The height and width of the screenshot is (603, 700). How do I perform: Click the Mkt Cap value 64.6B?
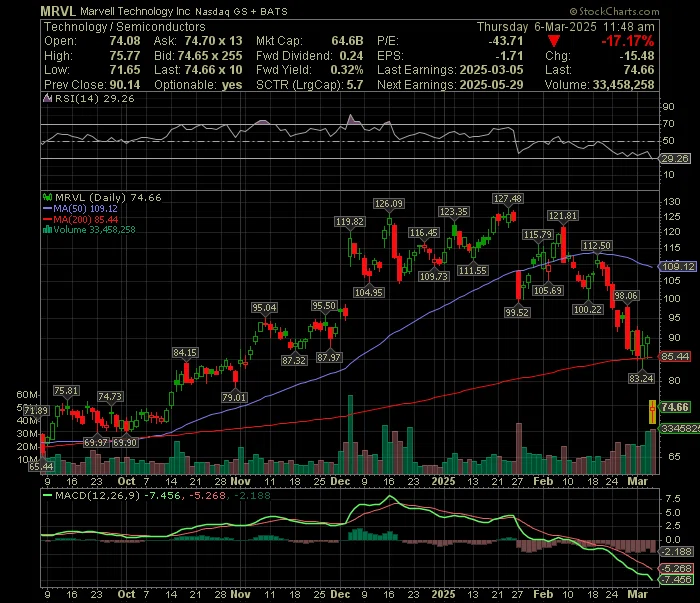(347, 41)
